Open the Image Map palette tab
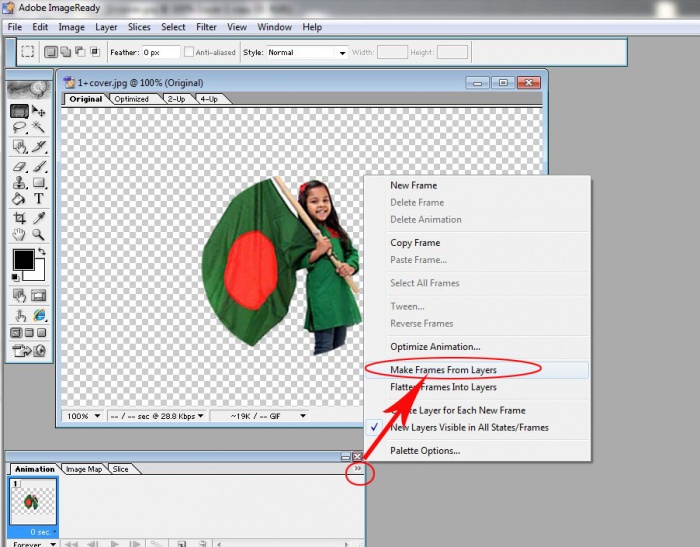The image size is (700, 547). click(x=83, y=469)
